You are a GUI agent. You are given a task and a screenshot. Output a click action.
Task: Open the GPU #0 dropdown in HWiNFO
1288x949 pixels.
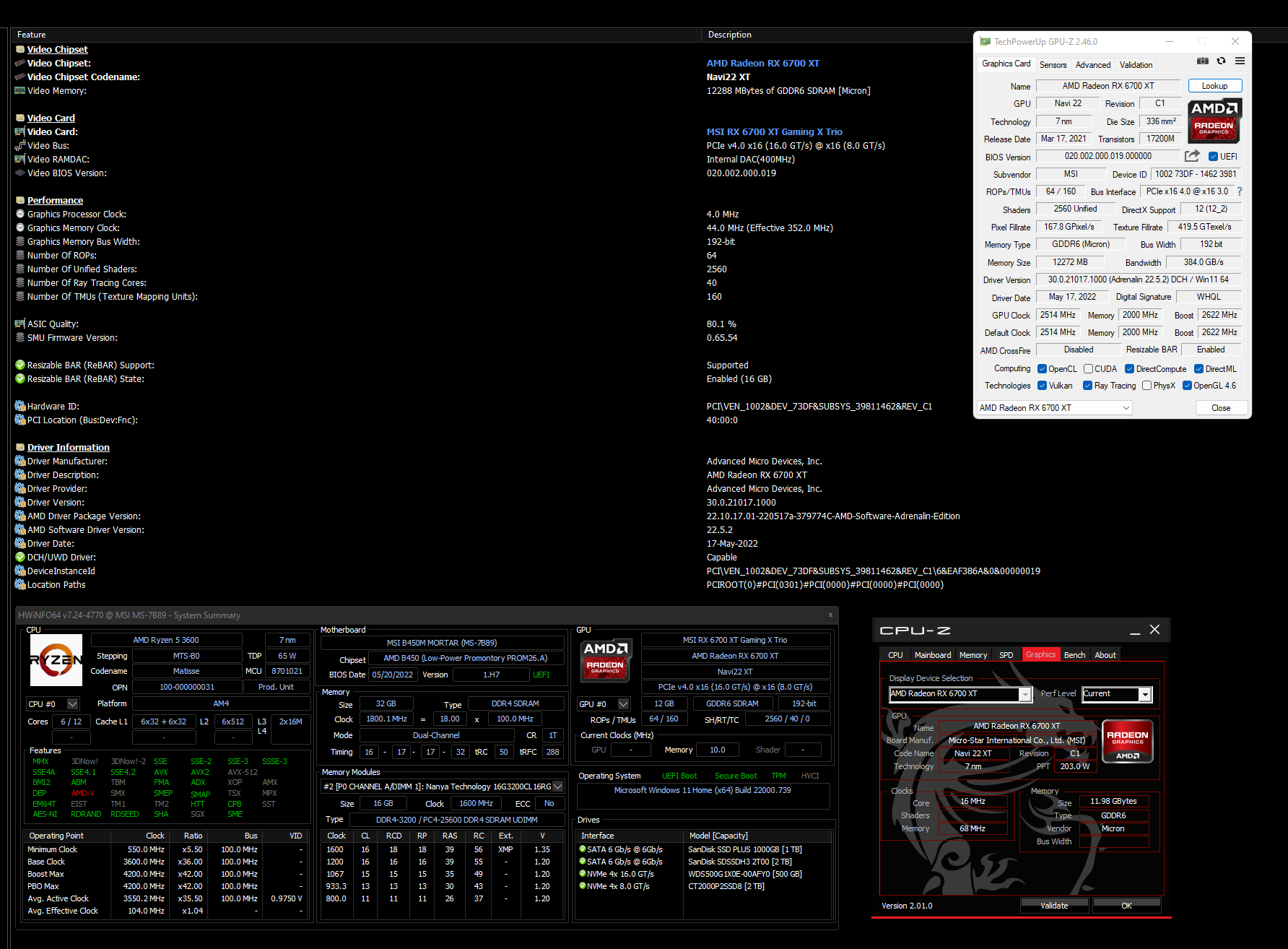[x=604, y=703]
